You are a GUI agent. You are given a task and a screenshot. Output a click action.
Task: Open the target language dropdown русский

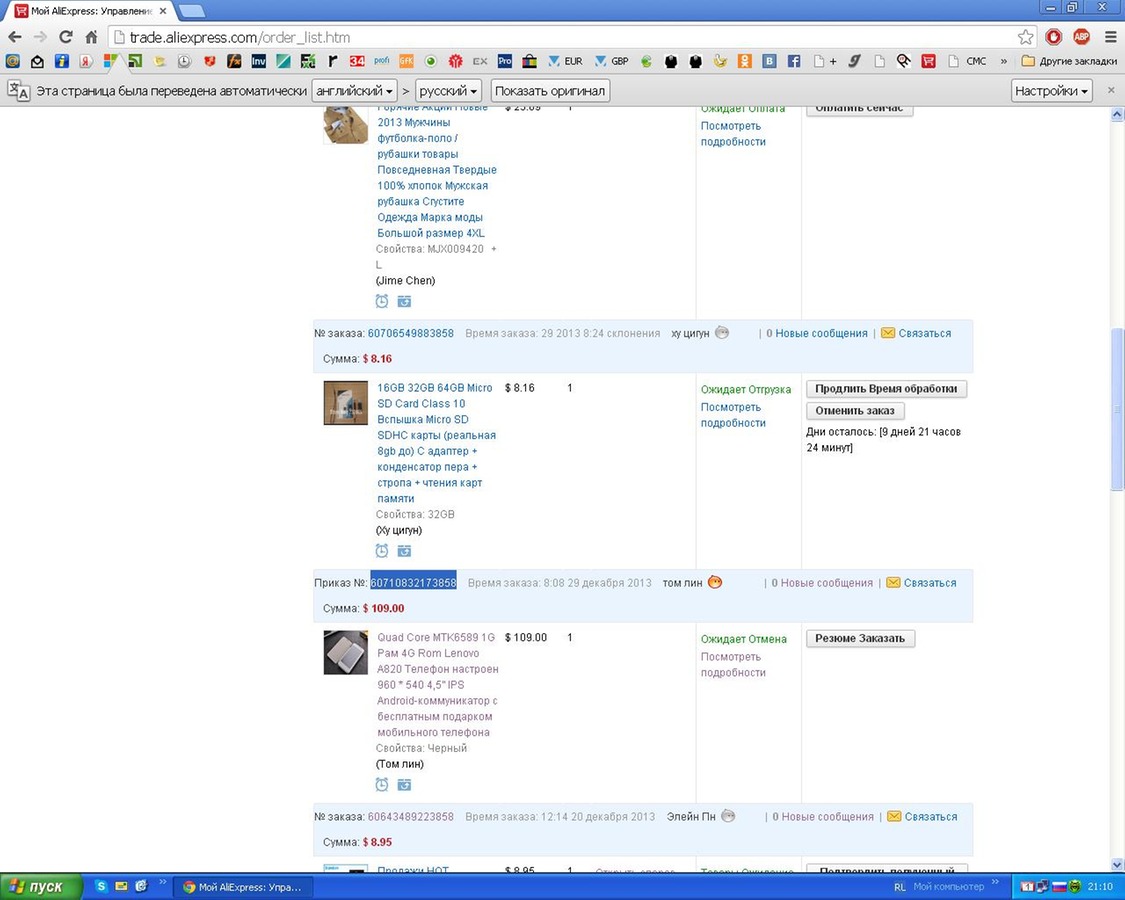click(448, 91)
